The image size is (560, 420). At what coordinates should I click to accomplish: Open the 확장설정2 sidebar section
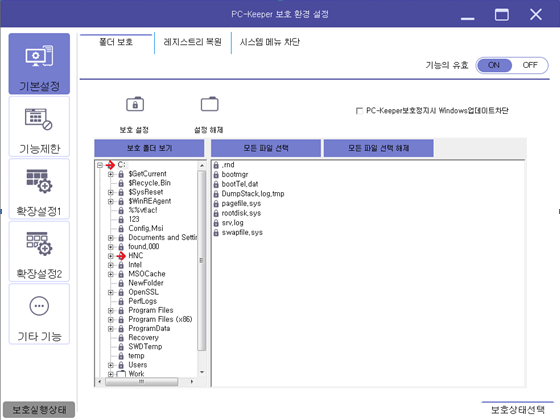[x=39, y=251]
